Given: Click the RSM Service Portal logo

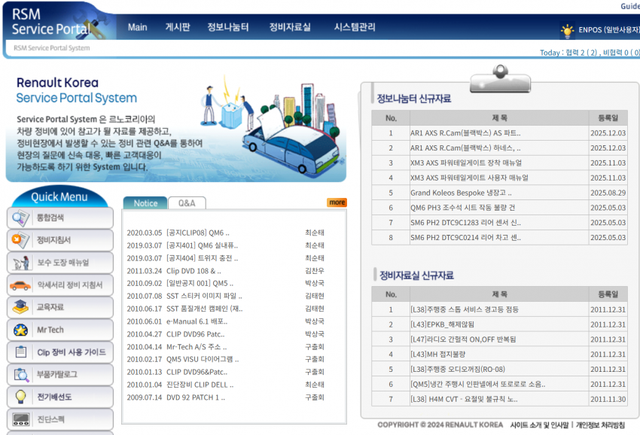Looking at the screenshot, I should 48,22.
